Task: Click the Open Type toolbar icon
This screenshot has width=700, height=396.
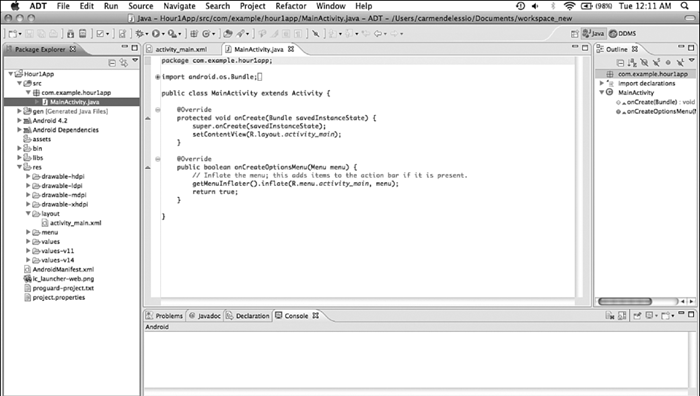Action: (x=227, y=33)
